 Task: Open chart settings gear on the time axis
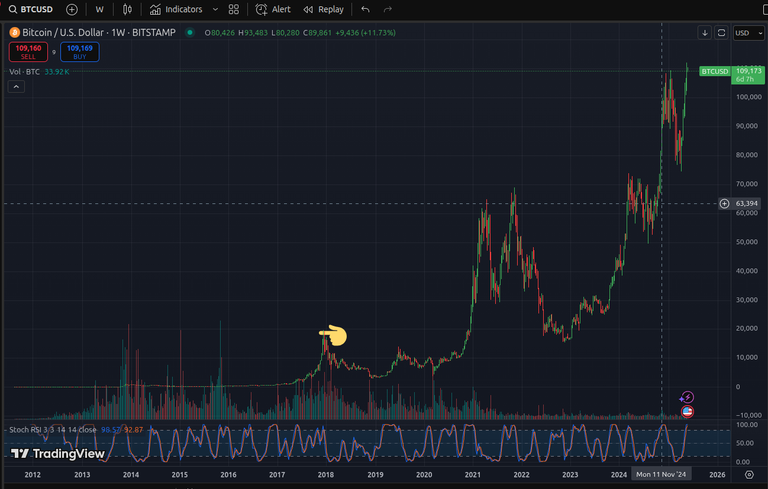pyautogui.click(x=749, y=474)
